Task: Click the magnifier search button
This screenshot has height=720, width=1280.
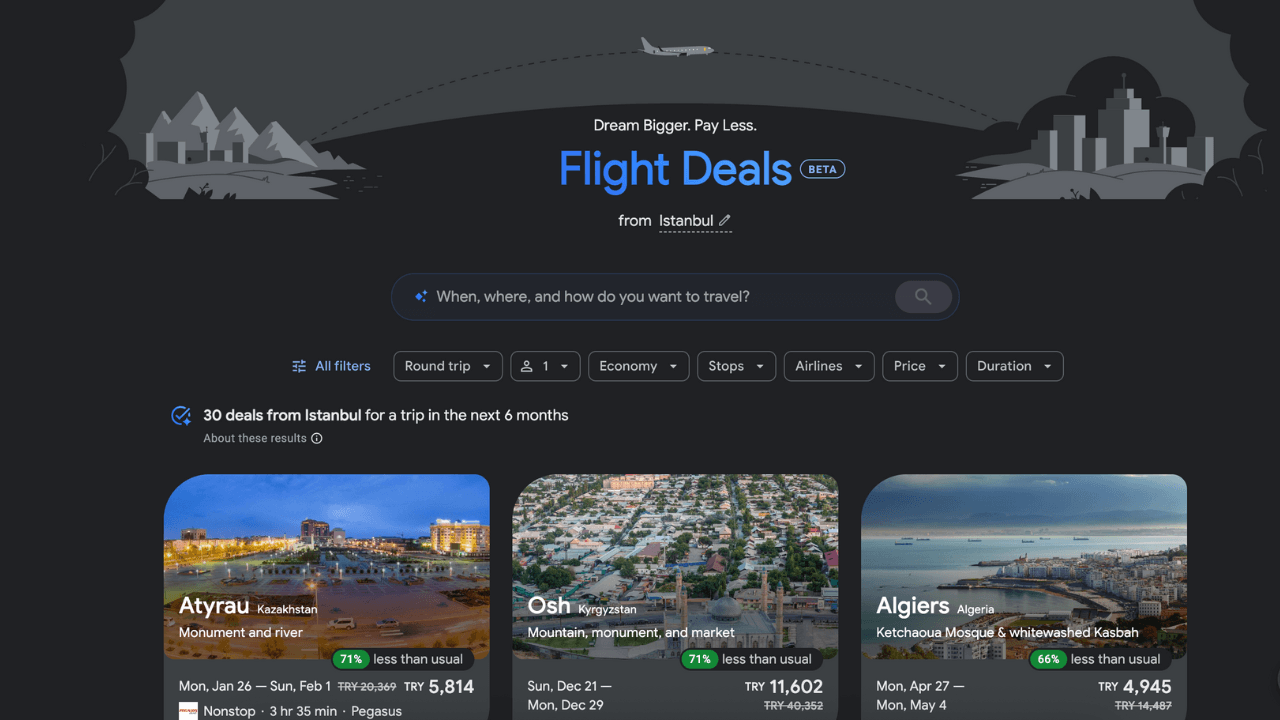Action: click(x=923, y=297)
